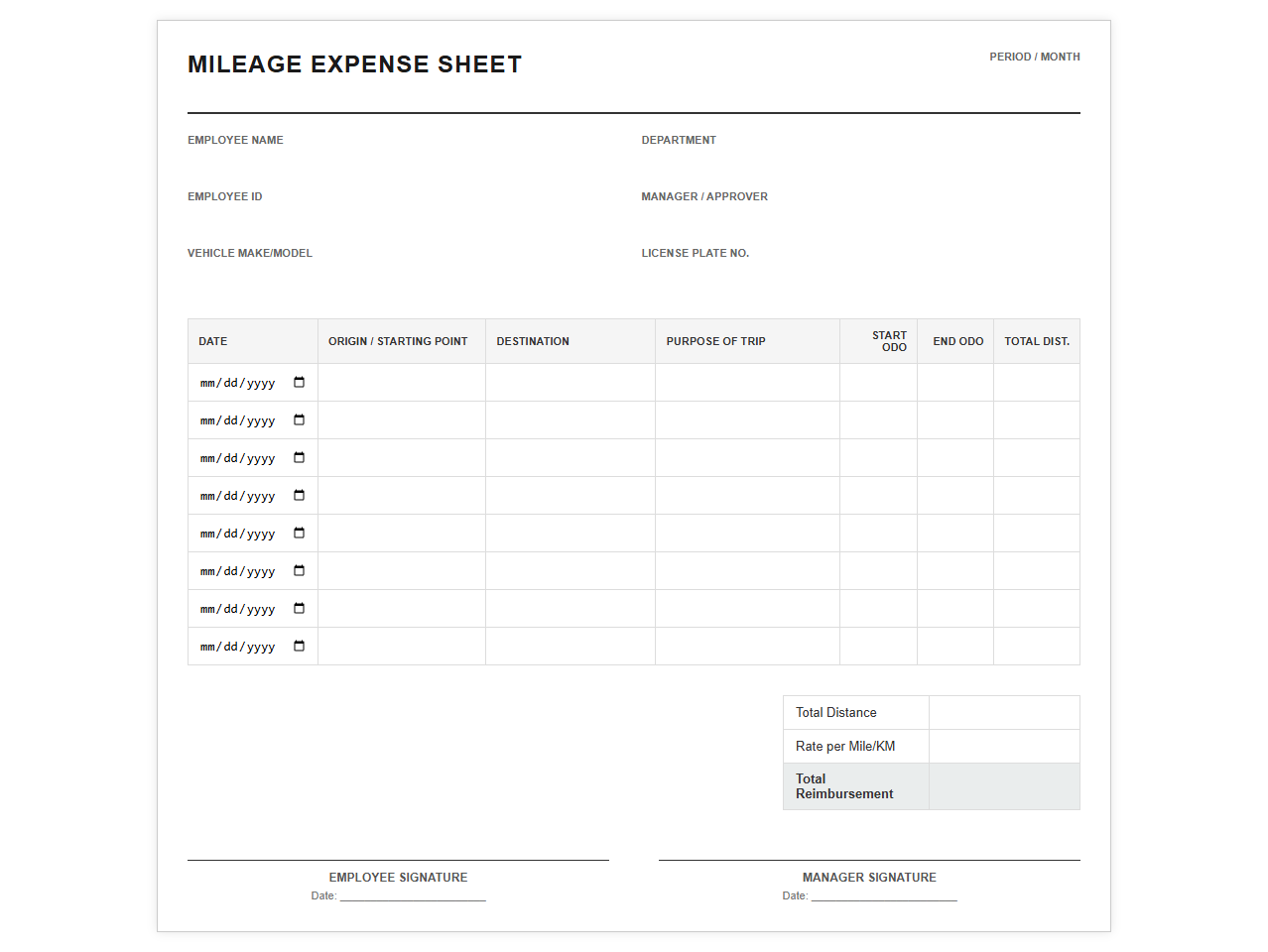The image size is (1268, 952).
Task: Click the employee signature Date line
Action: (413, 894)
